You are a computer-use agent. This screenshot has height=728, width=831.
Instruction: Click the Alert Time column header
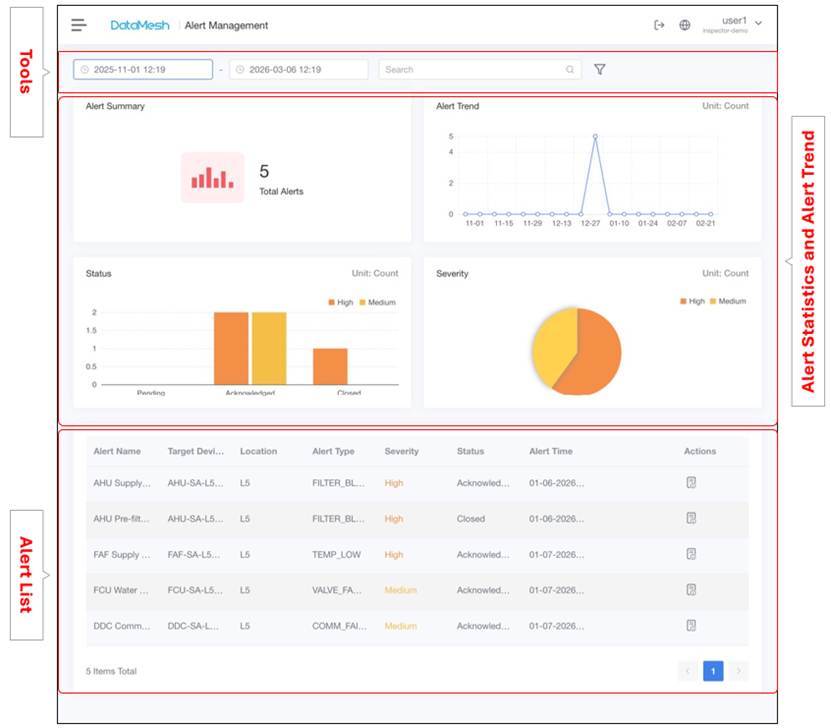click(551, 451)
